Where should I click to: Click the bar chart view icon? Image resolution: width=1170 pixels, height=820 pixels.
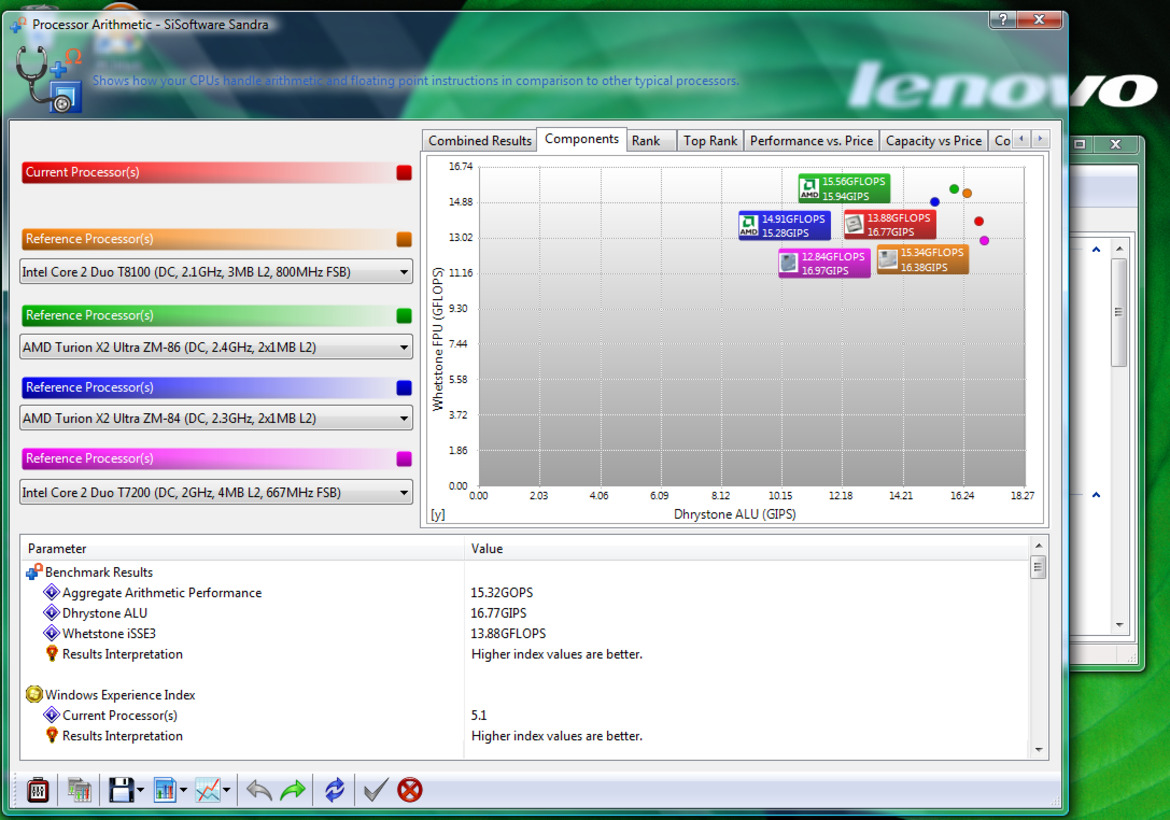point(164,789)
